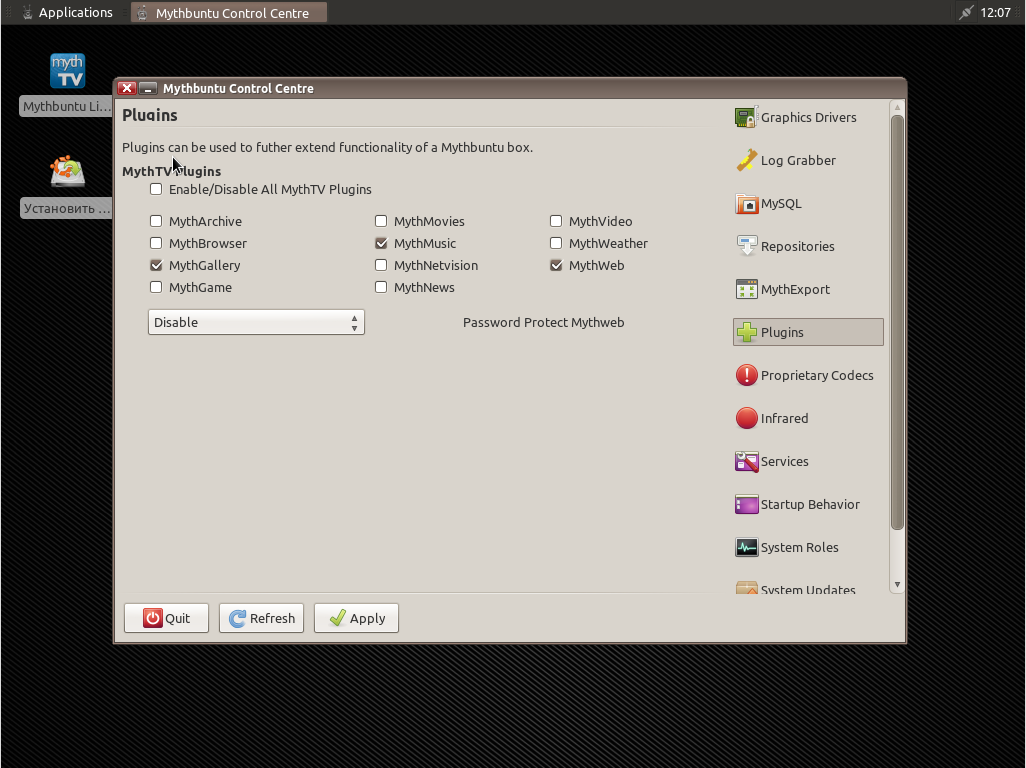1026x768 pixels.
Task: Switch to the Startup Behavior section
Action: (x=808, y=504)
